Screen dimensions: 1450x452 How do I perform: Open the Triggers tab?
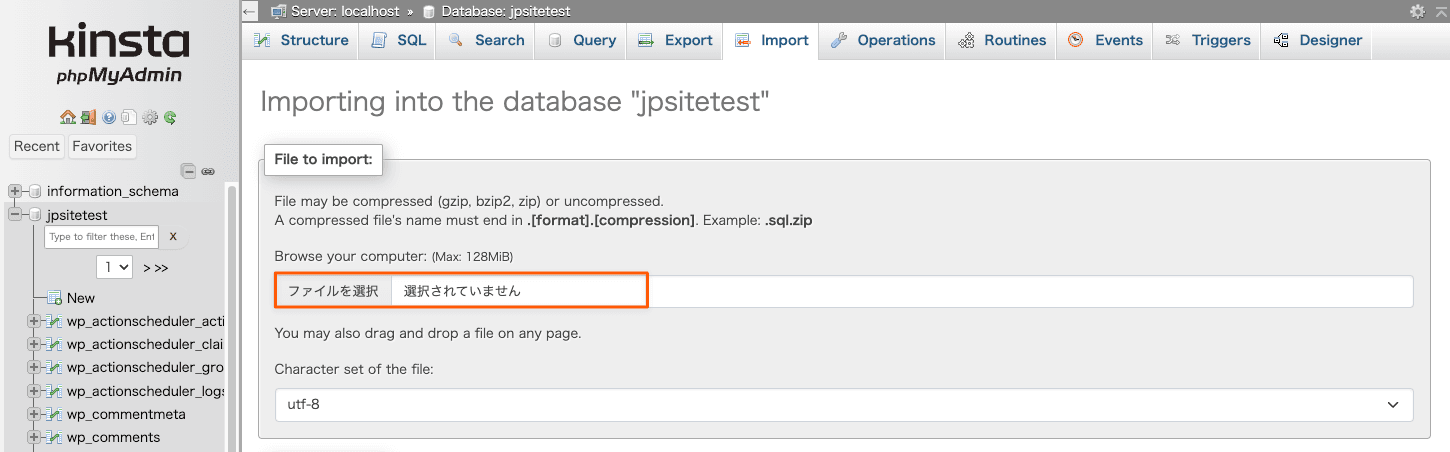(1208, 40)
